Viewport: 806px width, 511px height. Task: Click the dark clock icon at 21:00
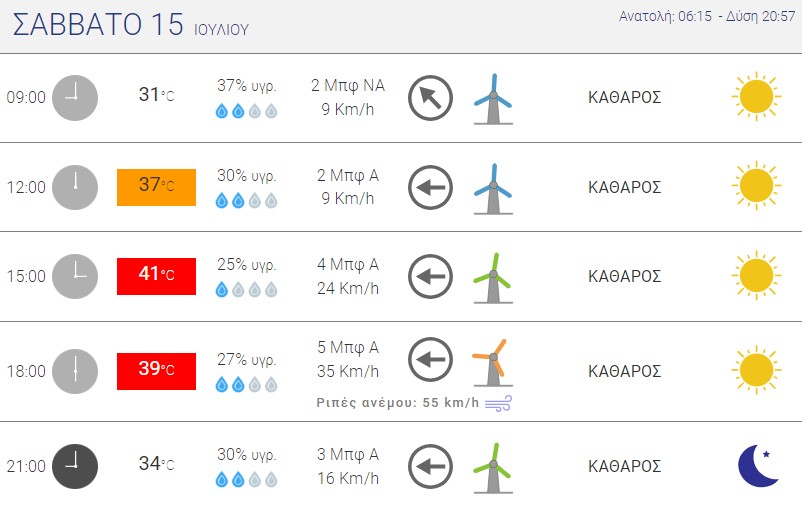tap(75, 466)
